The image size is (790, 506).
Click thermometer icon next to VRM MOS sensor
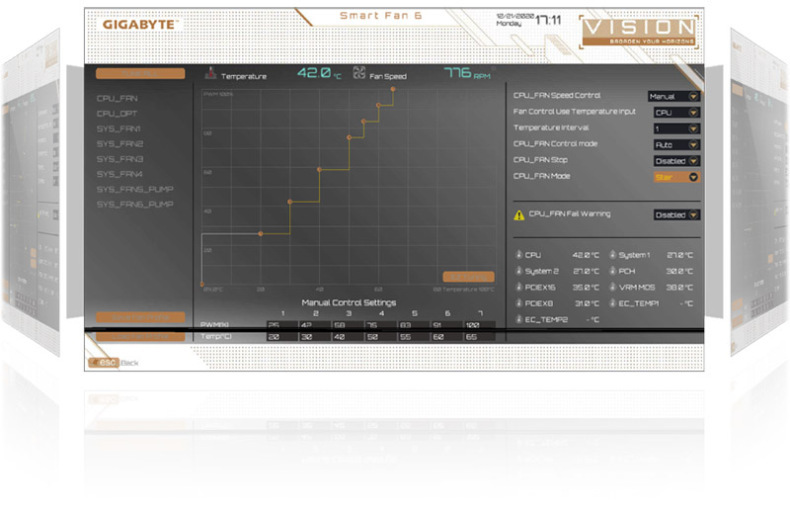click(613, 287)
